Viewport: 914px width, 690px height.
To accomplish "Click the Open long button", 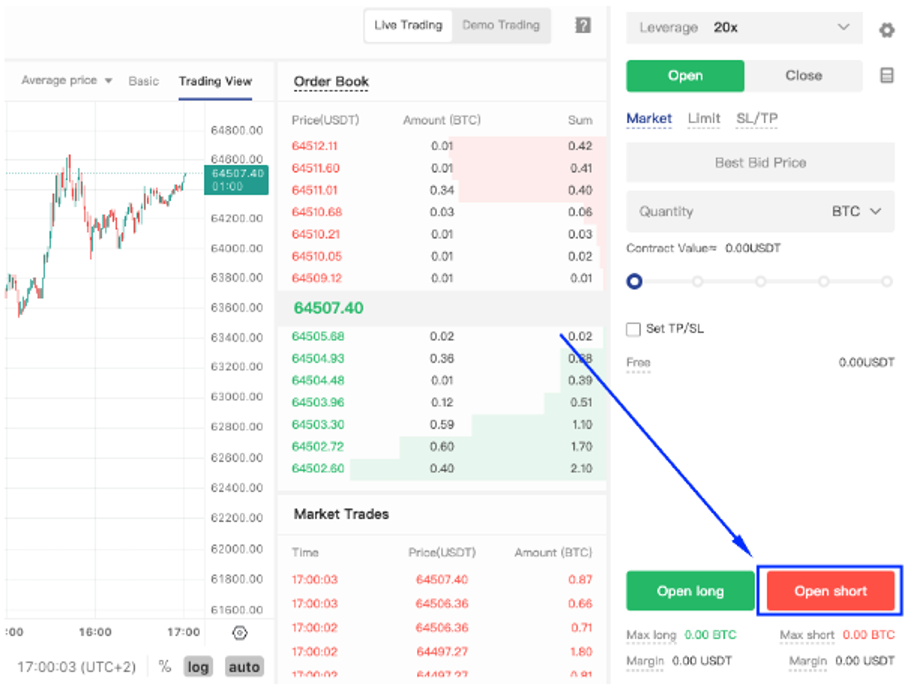I will click(690, 591).
